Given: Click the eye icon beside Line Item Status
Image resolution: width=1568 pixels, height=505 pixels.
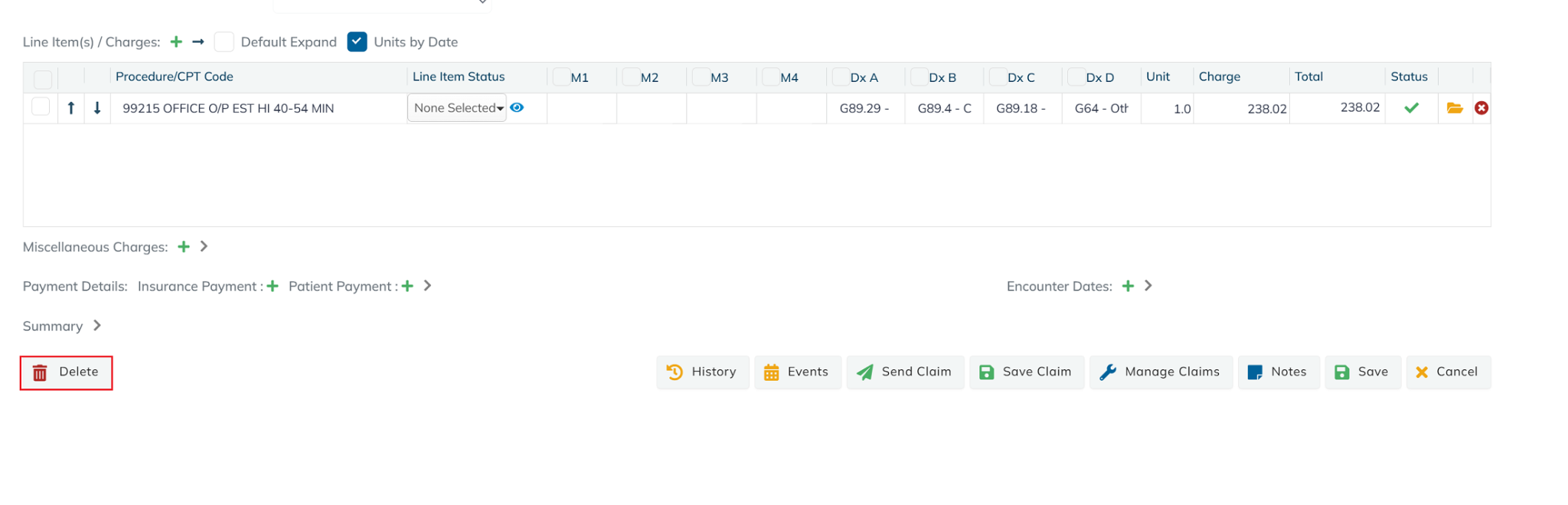Looking at the screenshot, I should pos(518,108).
